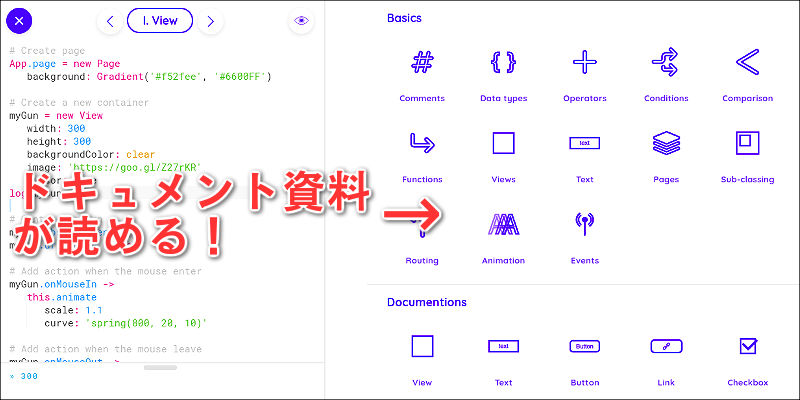The image size is (800, 400).
Task: Open the Views square icon in Basics
Action: (x=503, y=143)
